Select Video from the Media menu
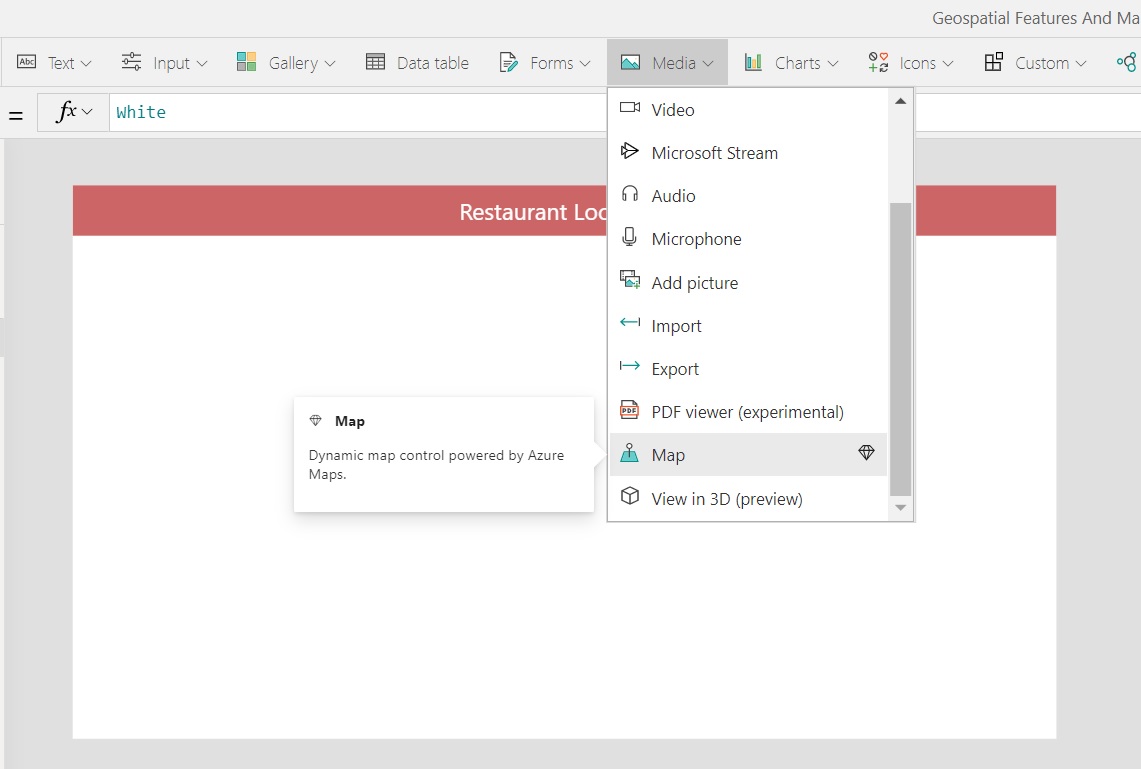The width and height of the screenshot is (1141, 769). pyautogui.click(x=672, y=110)
